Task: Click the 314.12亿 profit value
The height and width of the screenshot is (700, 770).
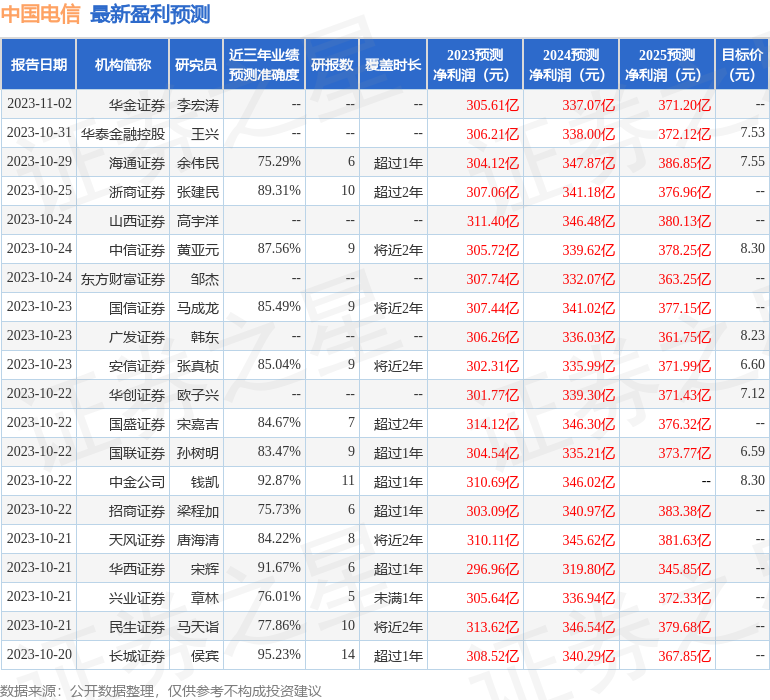Action: (493, 424)
